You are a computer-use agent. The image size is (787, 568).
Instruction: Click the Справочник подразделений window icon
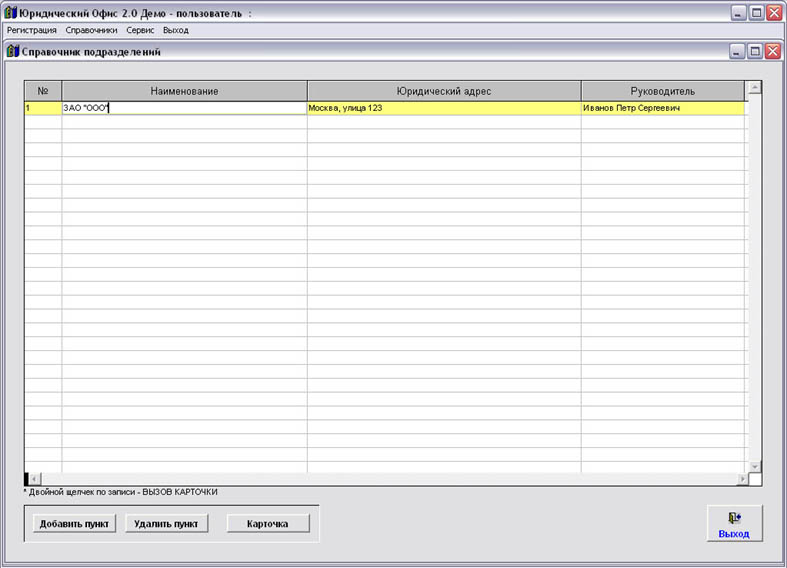(13, 51)
